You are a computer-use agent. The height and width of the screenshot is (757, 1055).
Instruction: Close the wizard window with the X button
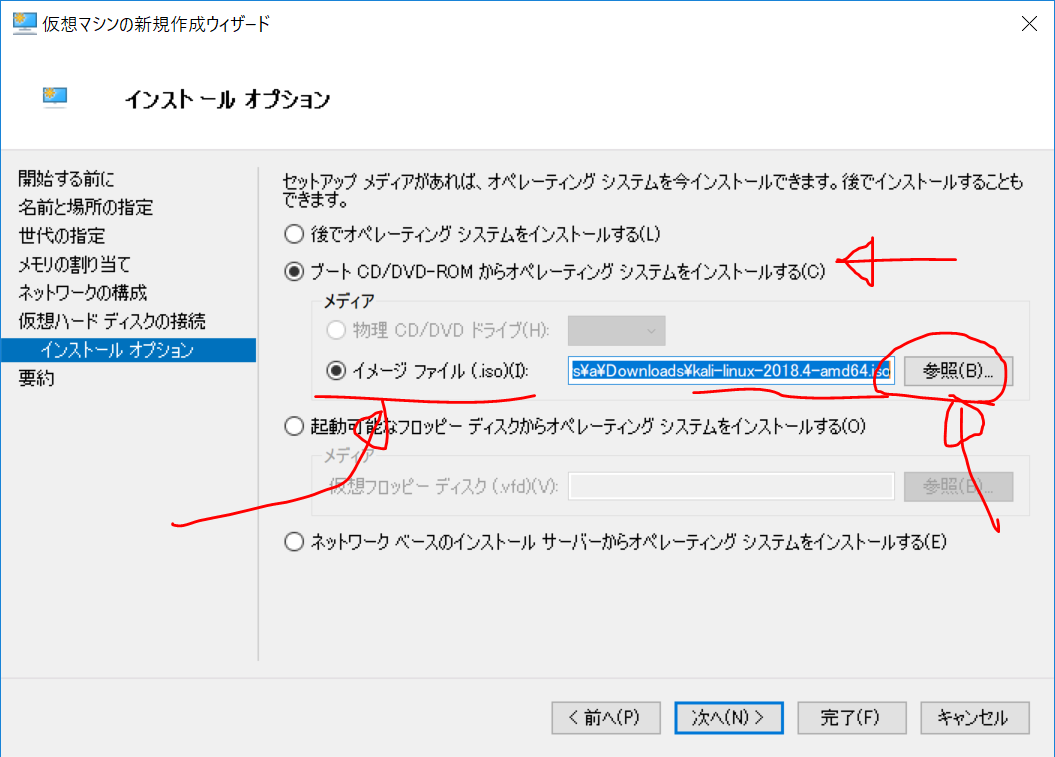pos(1028,24)
